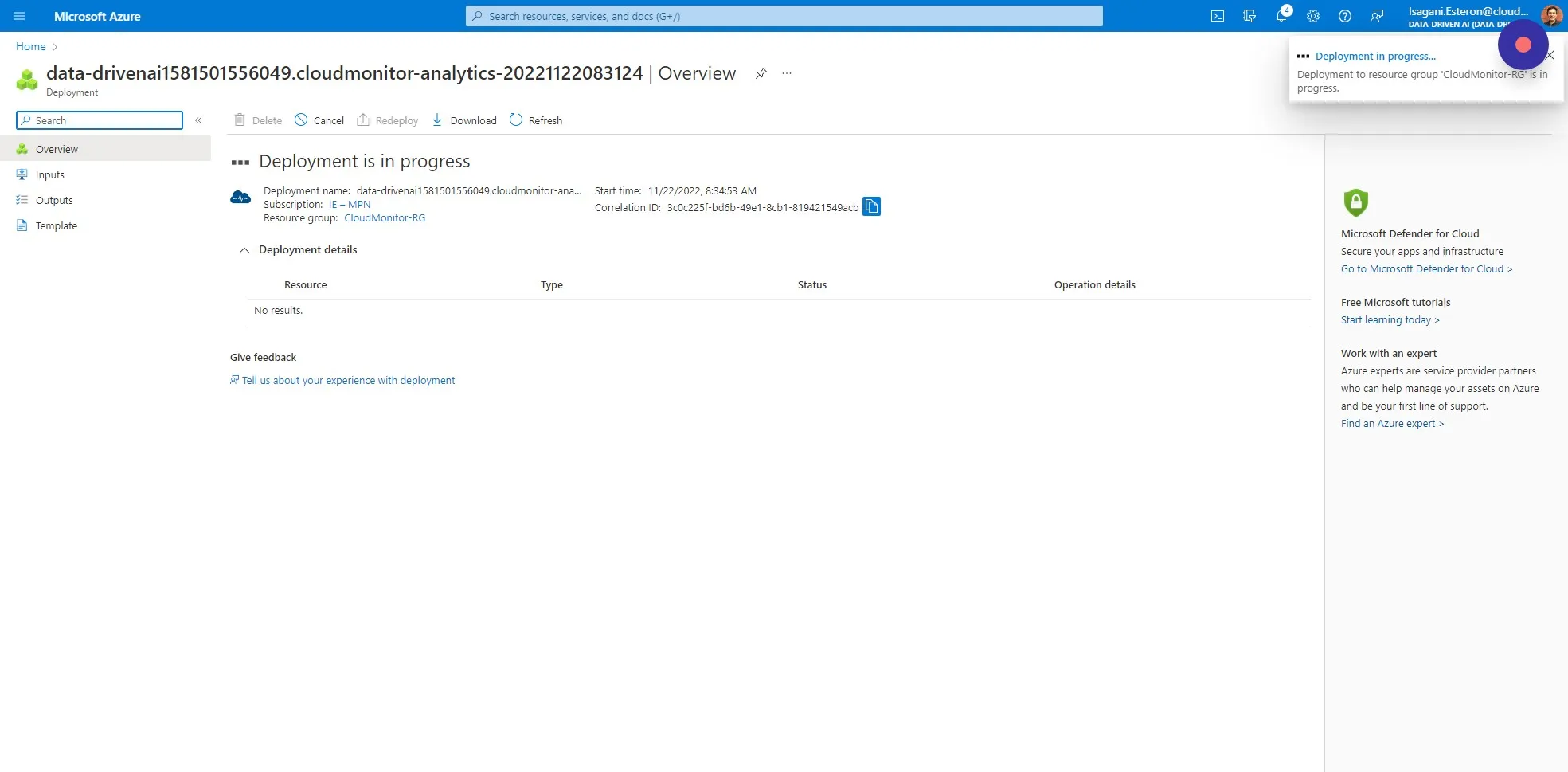
Task: Click the user account avatar
Action: (x=1551, y=15)
